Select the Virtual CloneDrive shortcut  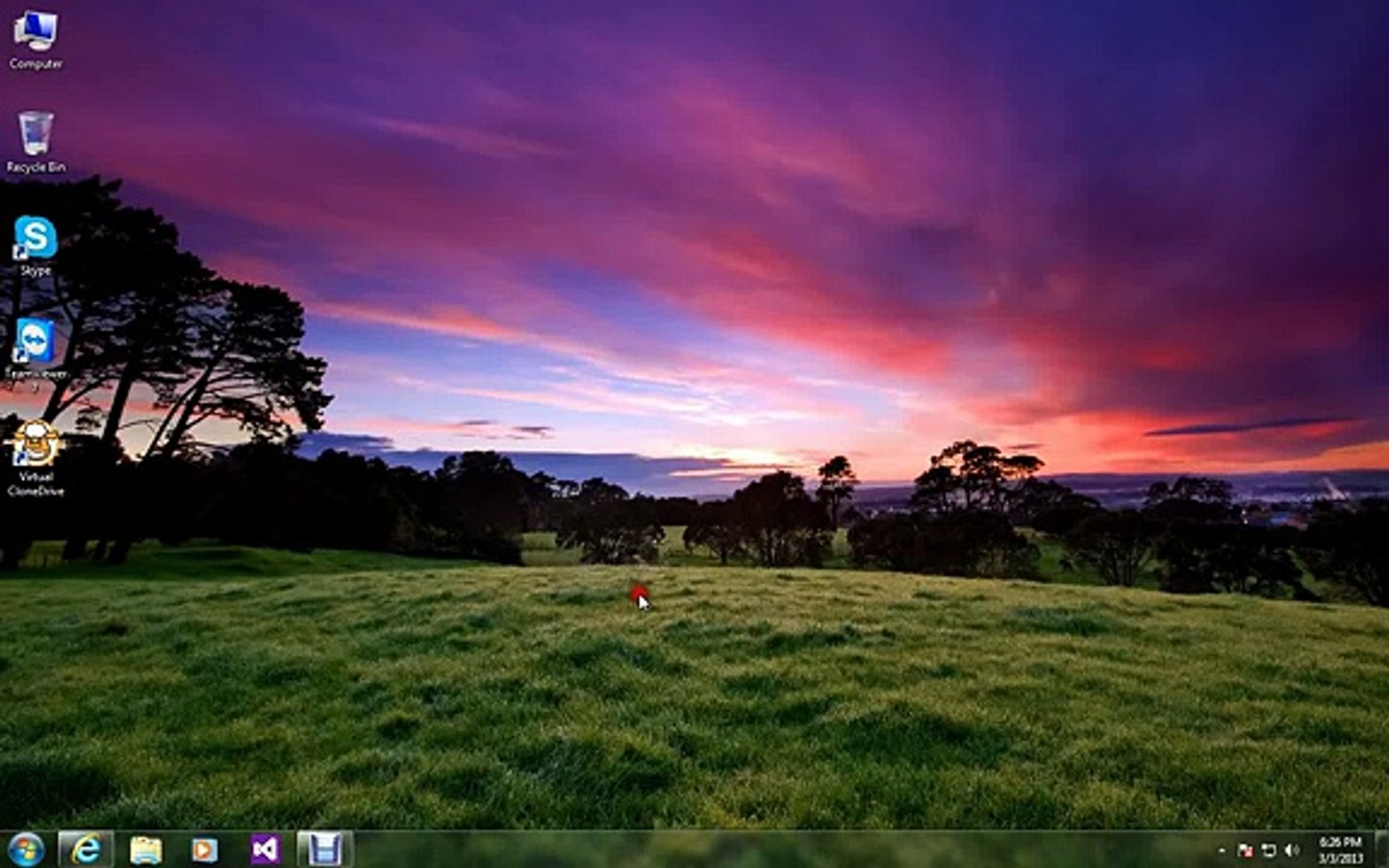click(35, 458)
